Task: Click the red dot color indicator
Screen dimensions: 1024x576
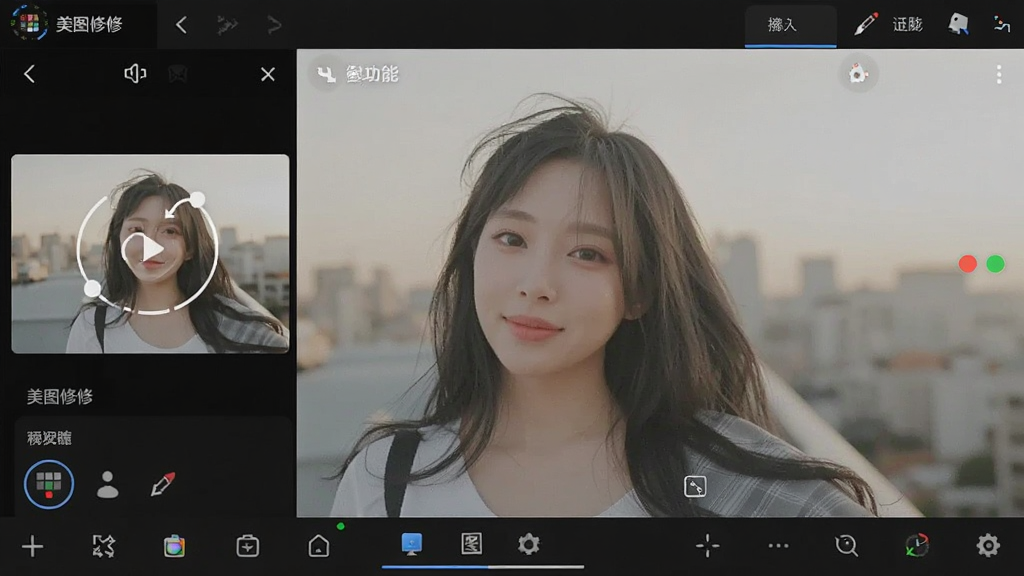Action: tap(967, 264)
